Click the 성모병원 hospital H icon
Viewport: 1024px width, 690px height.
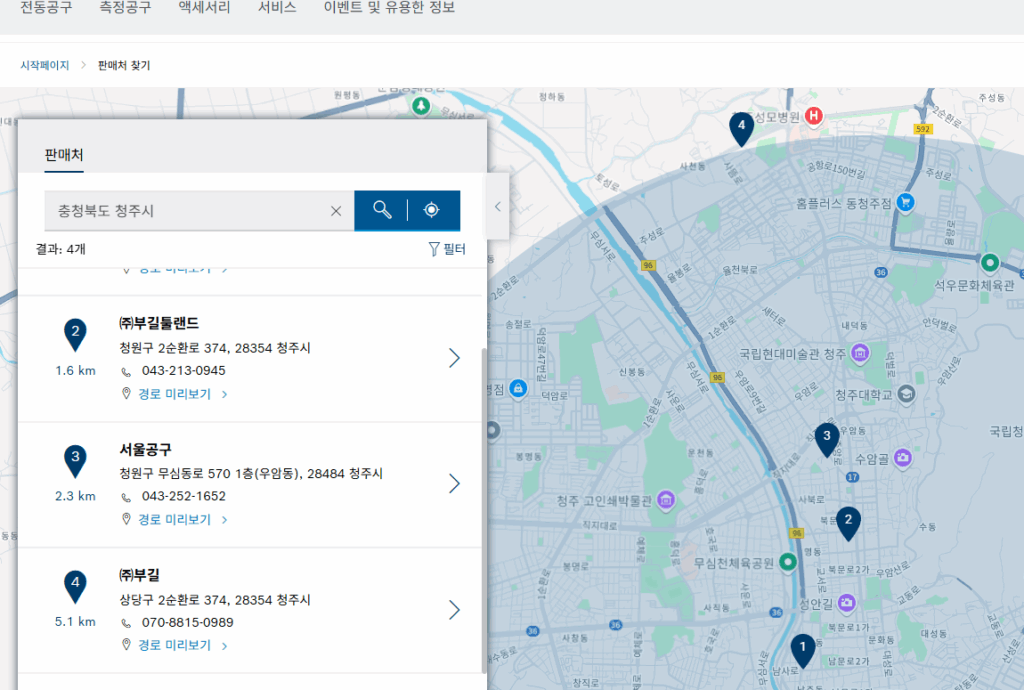(813, 116)
